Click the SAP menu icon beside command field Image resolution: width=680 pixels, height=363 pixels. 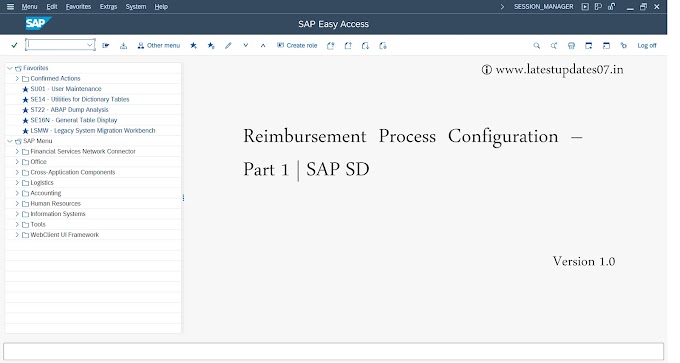106,46
